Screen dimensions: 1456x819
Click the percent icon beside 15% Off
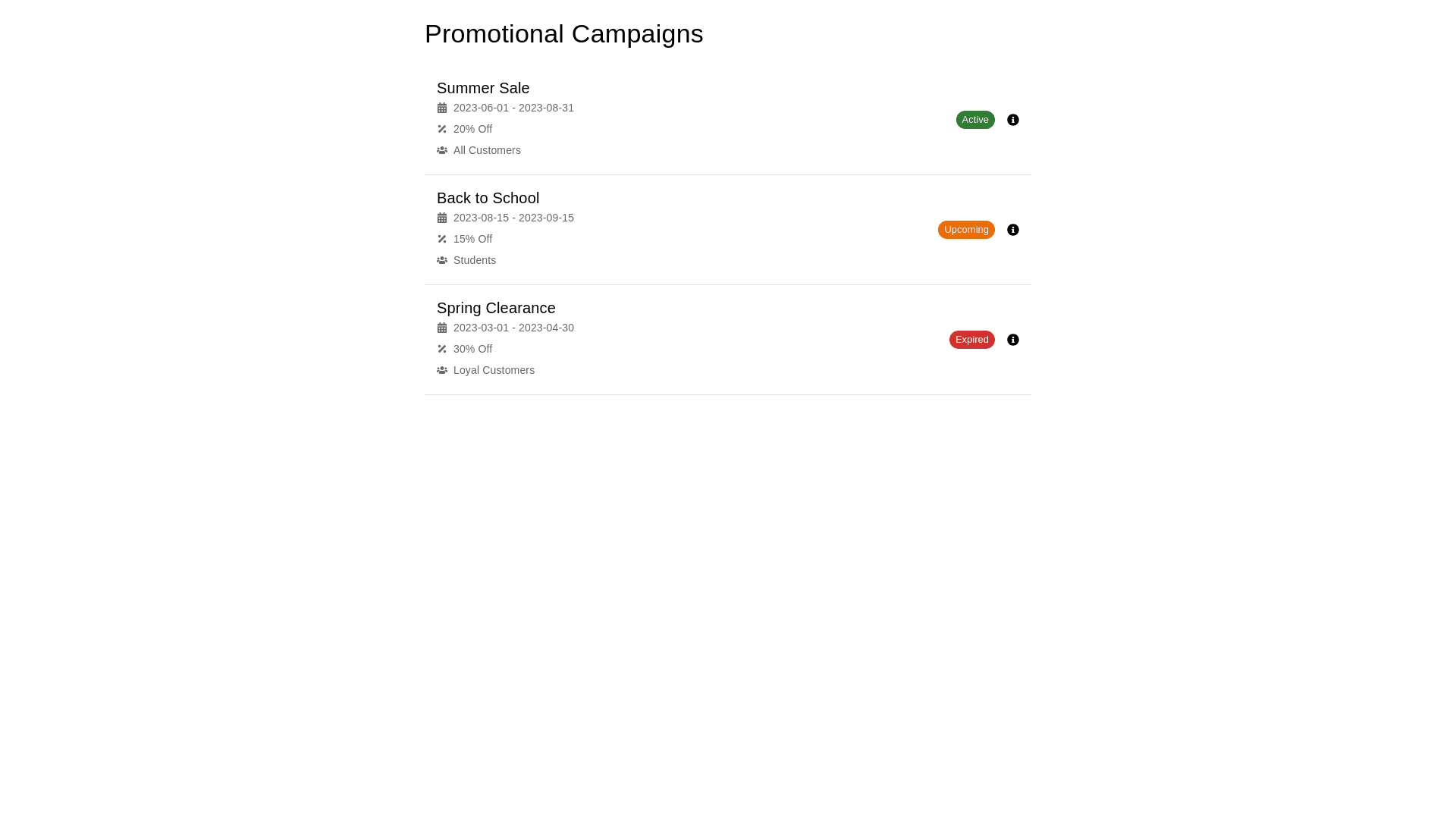pos(442,239)
